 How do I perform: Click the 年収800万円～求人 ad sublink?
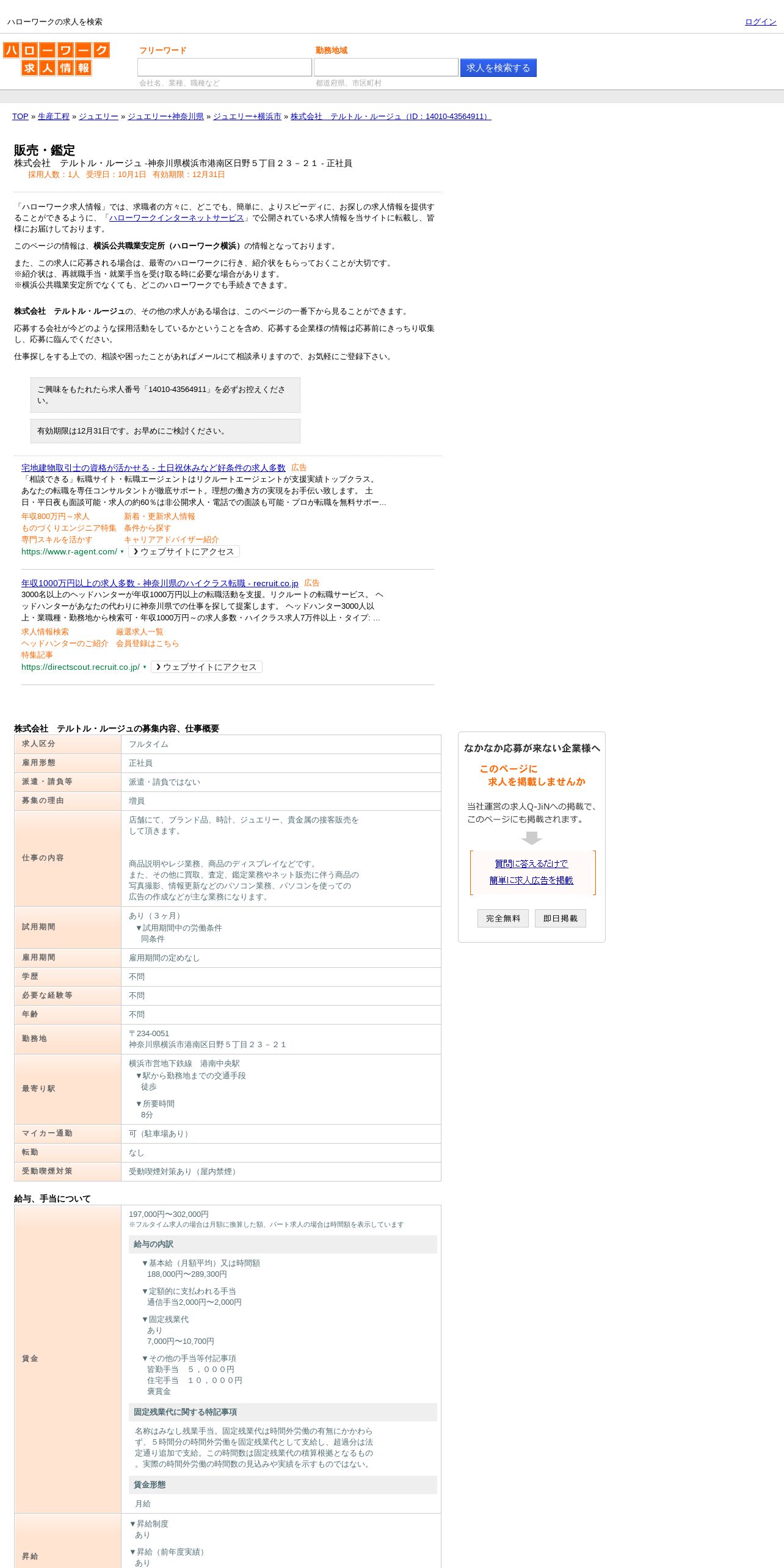coord(56,517)
